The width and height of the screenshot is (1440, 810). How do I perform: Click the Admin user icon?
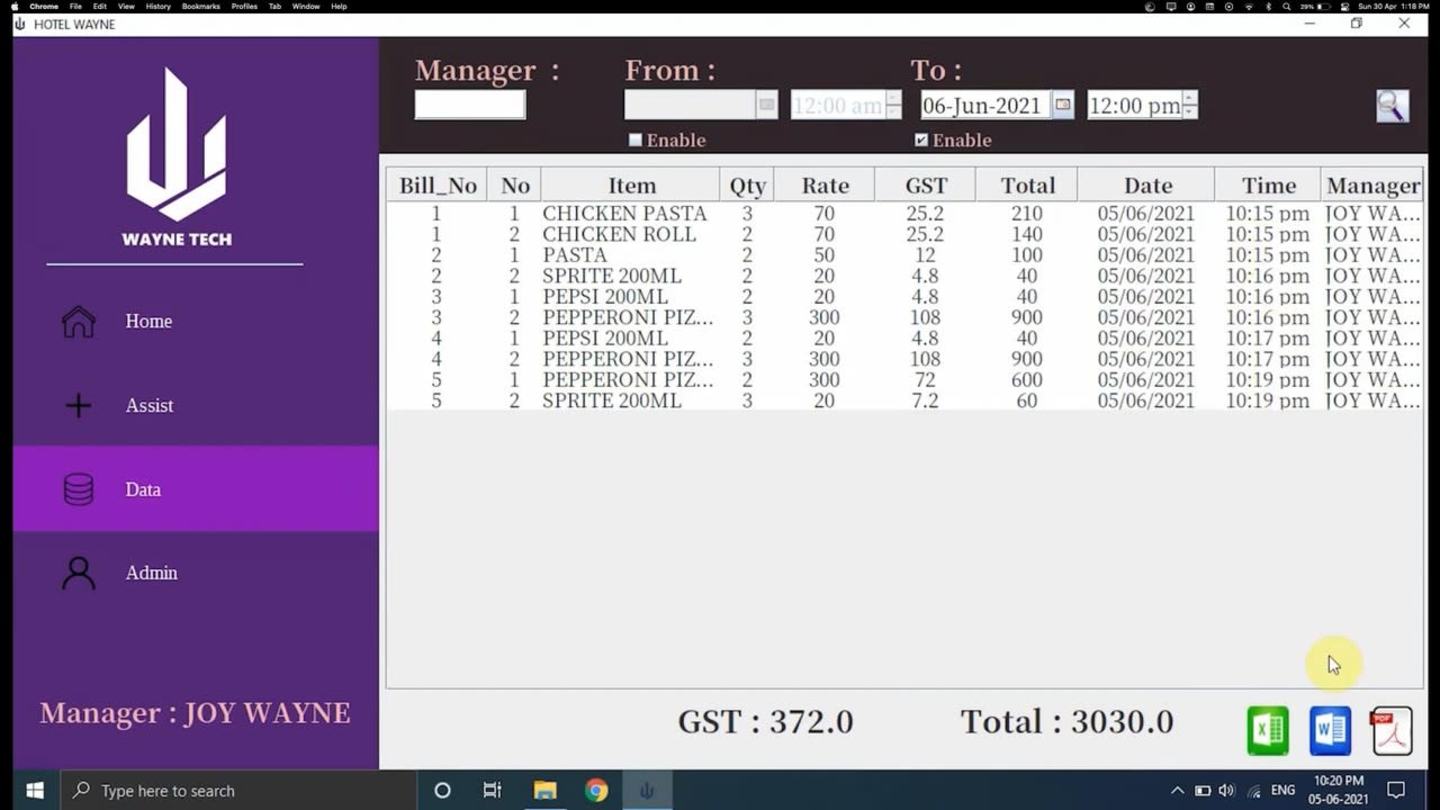(x=78, y=573)
